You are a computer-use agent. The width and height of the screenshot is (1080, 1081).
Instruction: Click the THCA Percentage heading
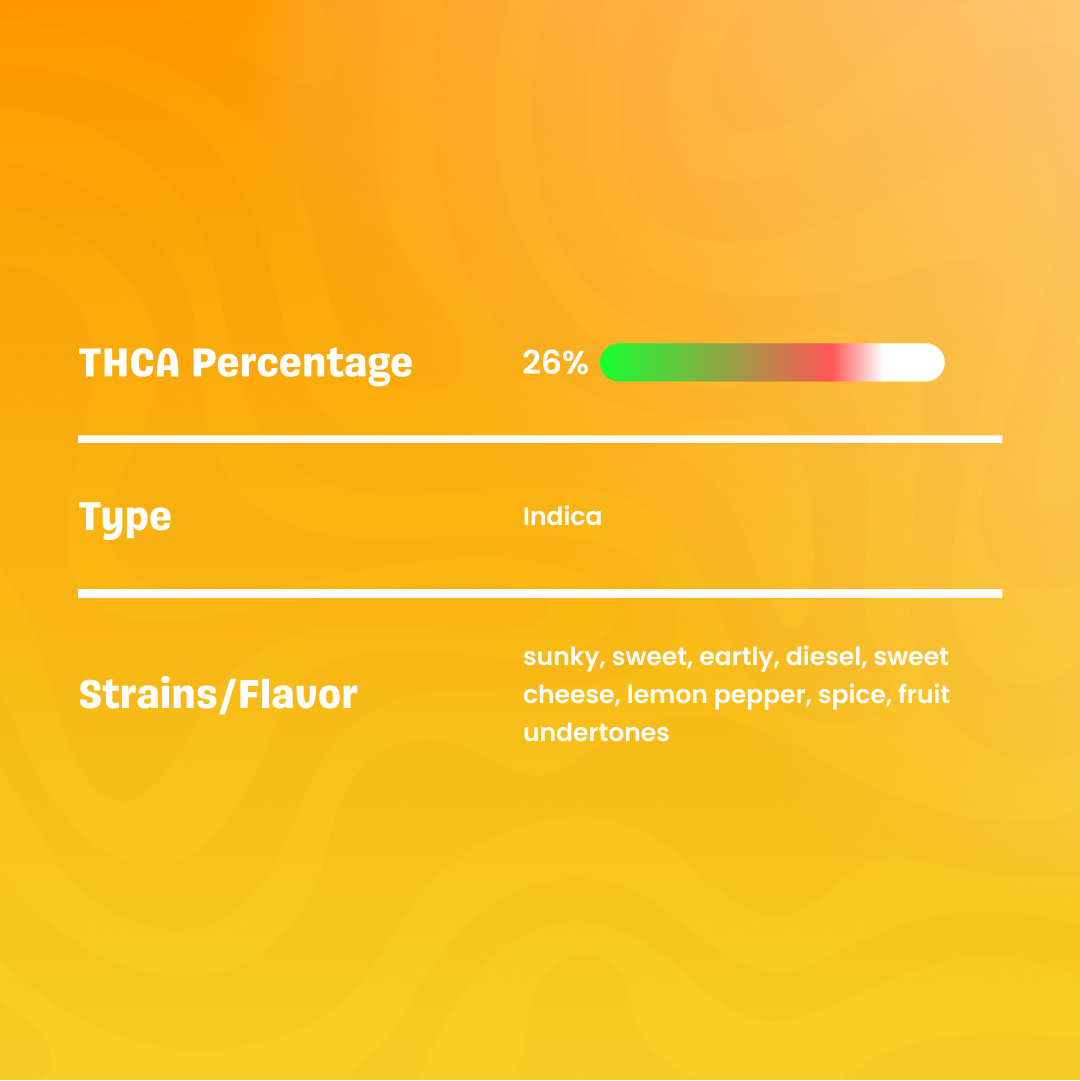(245, 363)
